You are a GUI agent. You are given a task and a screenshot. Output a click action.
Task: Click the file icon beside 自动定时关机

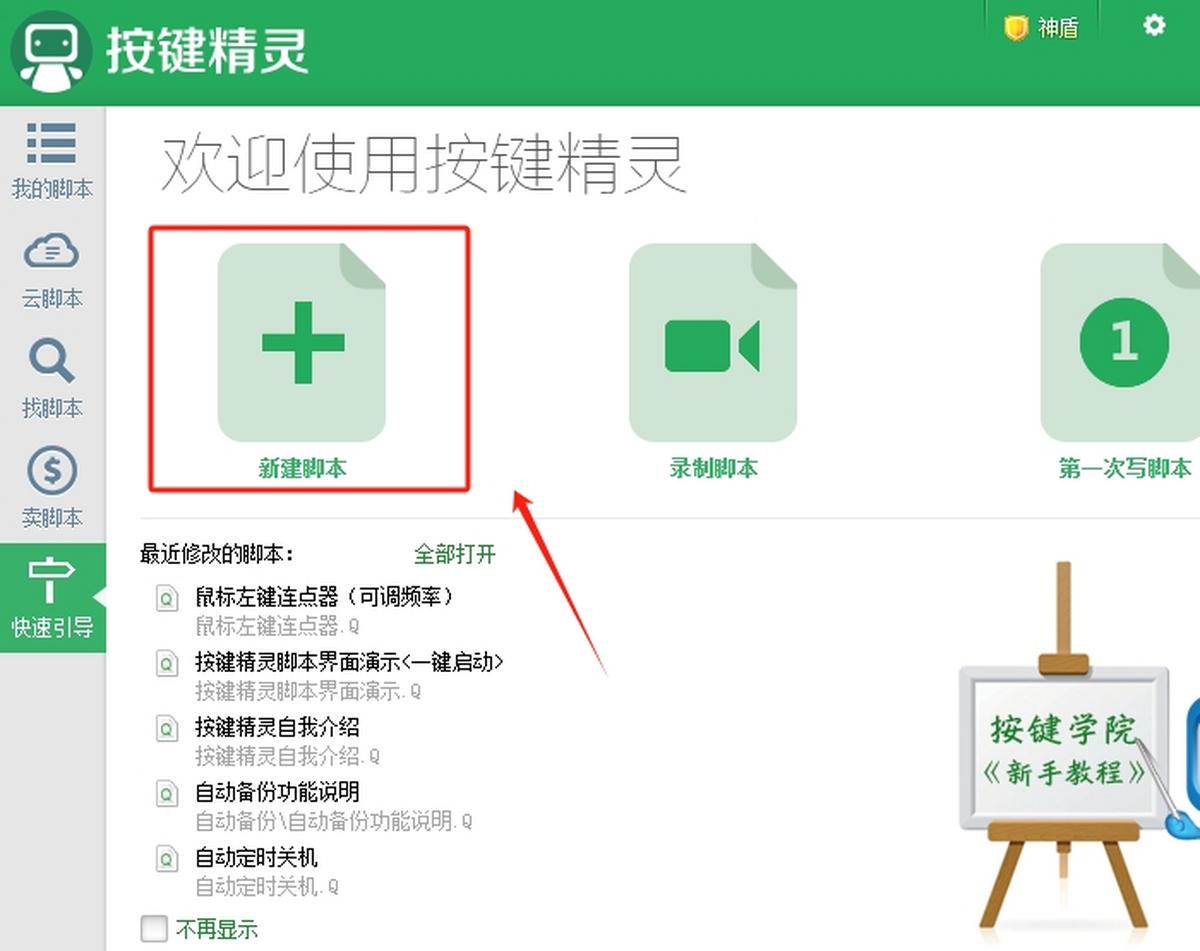coord(166,860)
